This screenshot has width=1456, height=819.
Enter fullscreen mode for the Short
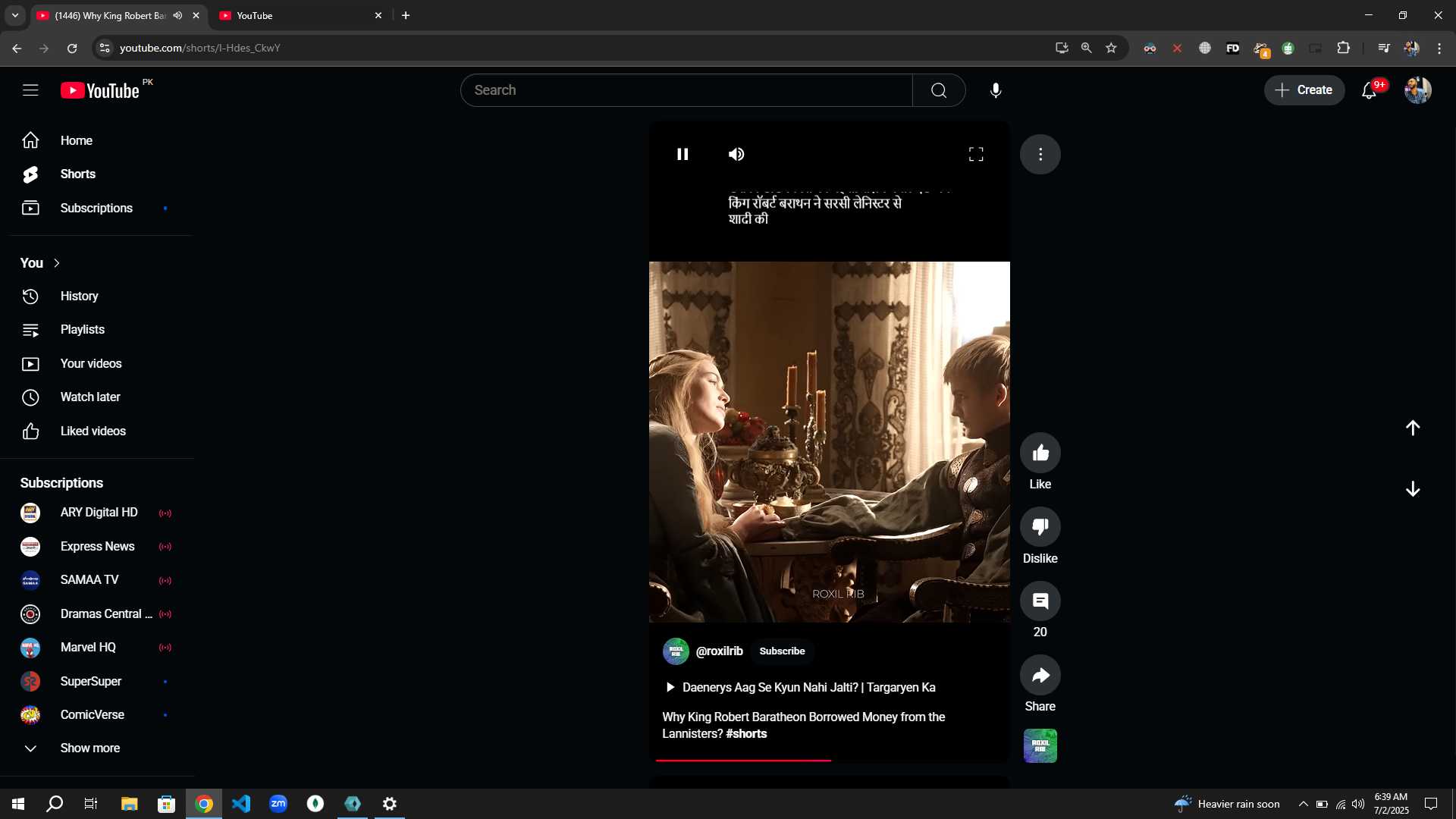[976, 154]
